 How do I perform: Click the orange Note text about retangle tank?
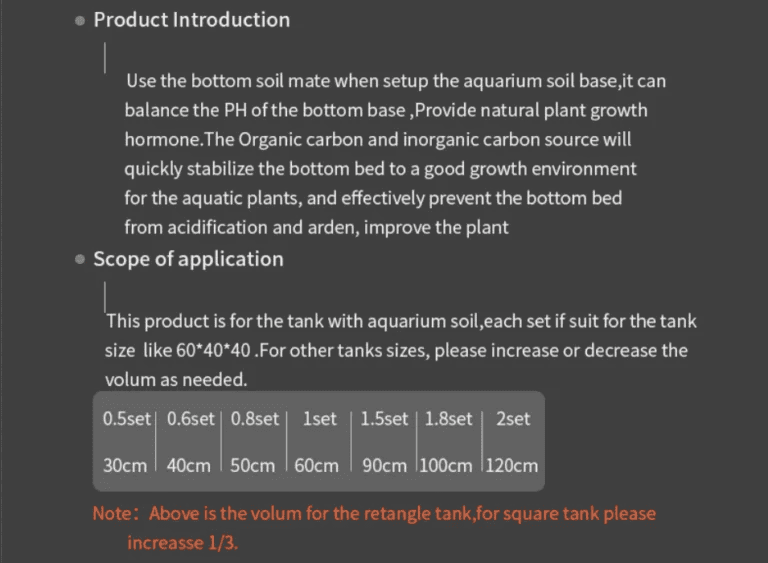374,514
